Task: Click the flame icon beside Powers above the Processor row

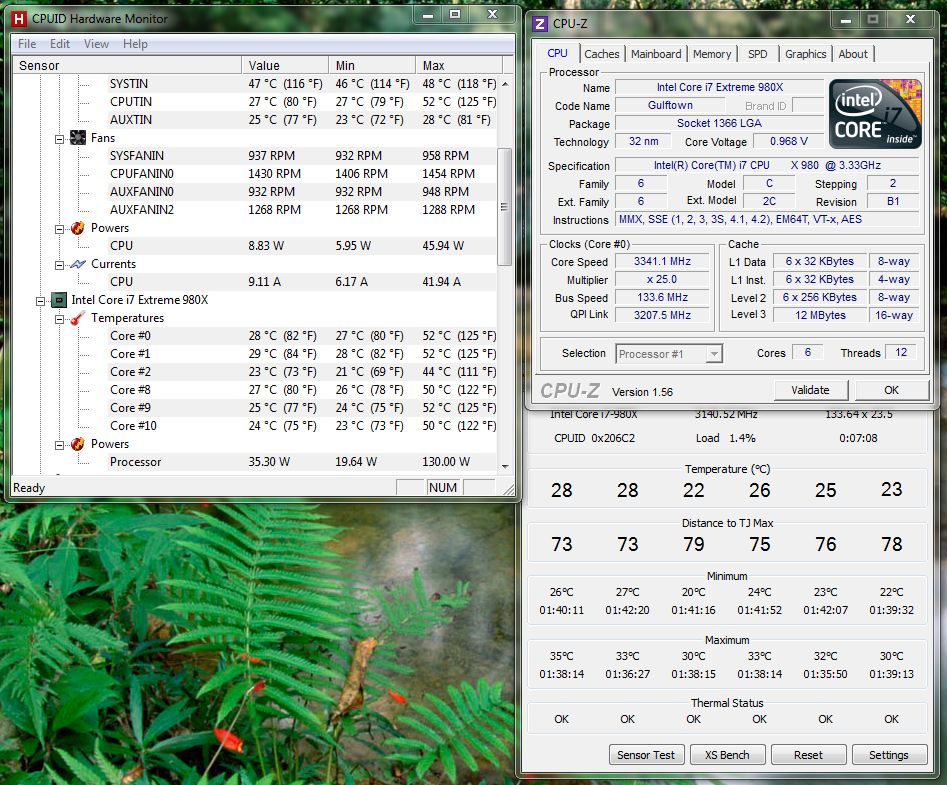Action: 77,444
